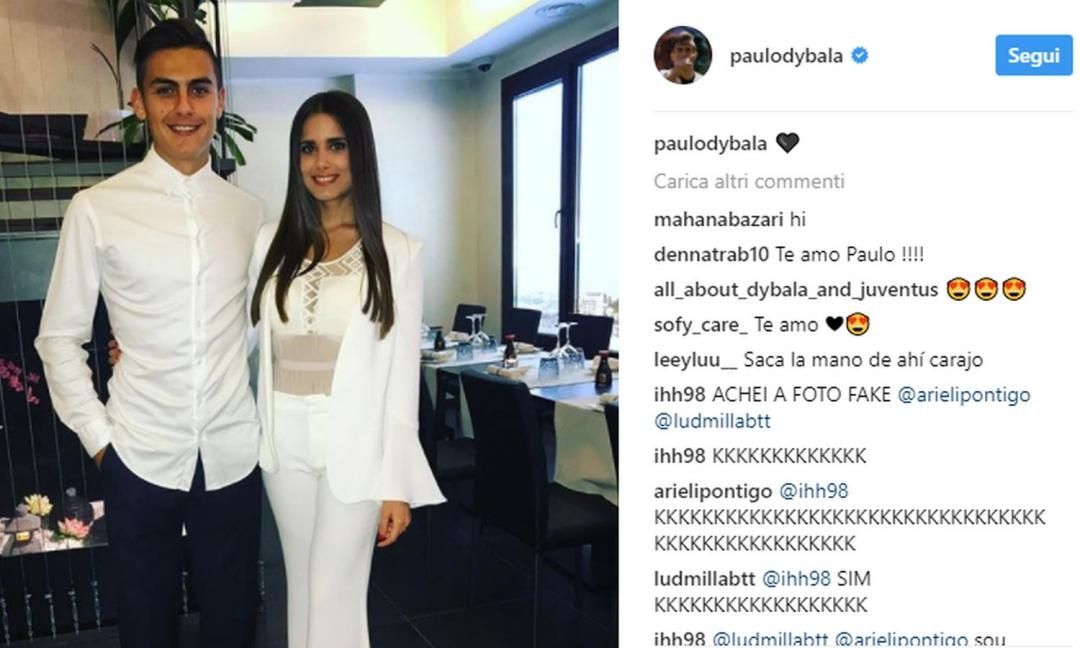1080x648 pixels.
Task: Click heart emoji in sofy_care_ comment
Action: [x=834, y=324]
